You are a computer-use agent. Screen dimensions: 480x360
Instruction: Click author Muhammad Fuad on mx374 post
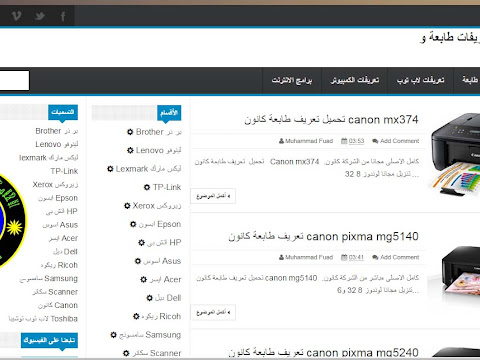point(306,141)
